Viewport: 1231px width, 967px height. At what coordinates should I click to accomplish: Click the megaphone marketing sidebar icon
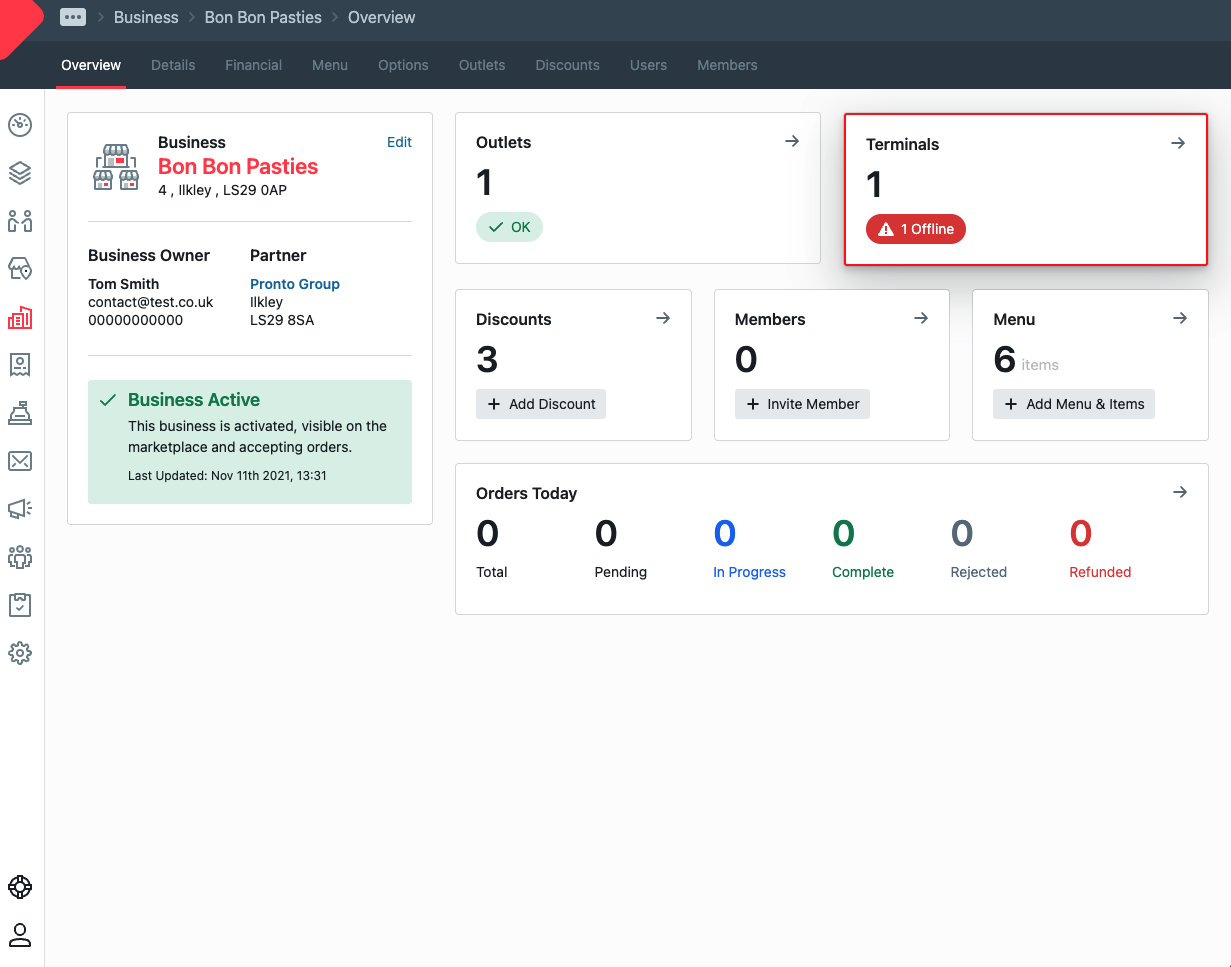[x=20, y=509]
